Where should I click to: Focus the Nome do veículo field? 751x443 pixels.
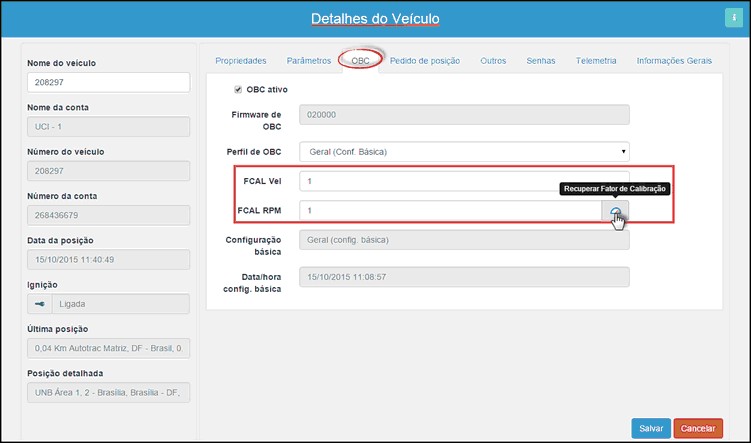click(108, 82)
